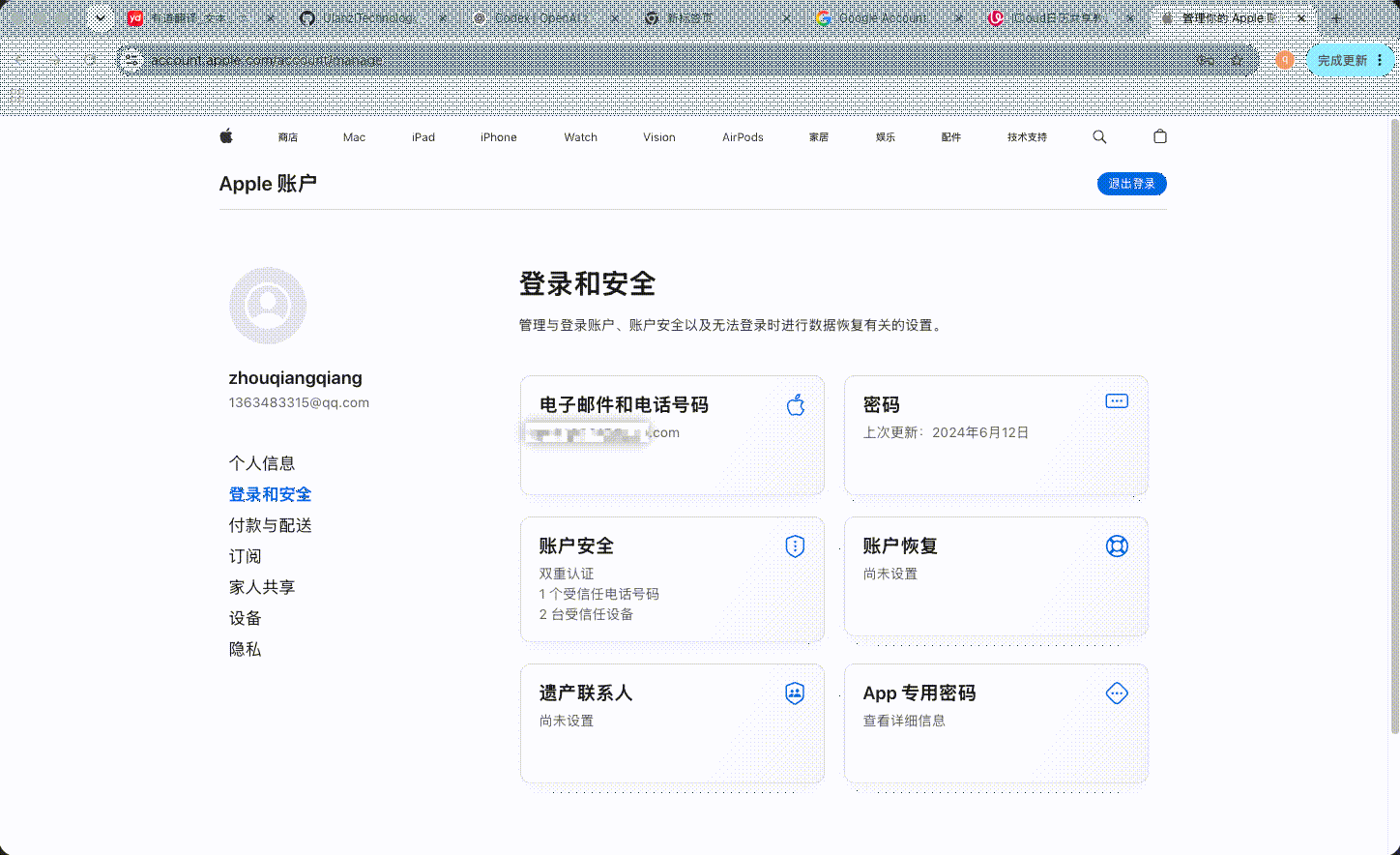The image size is (1400, 855).
Task: Click the shield icon on the 账户安全 card
Action: pyautogui.click(x=795, y=546)
